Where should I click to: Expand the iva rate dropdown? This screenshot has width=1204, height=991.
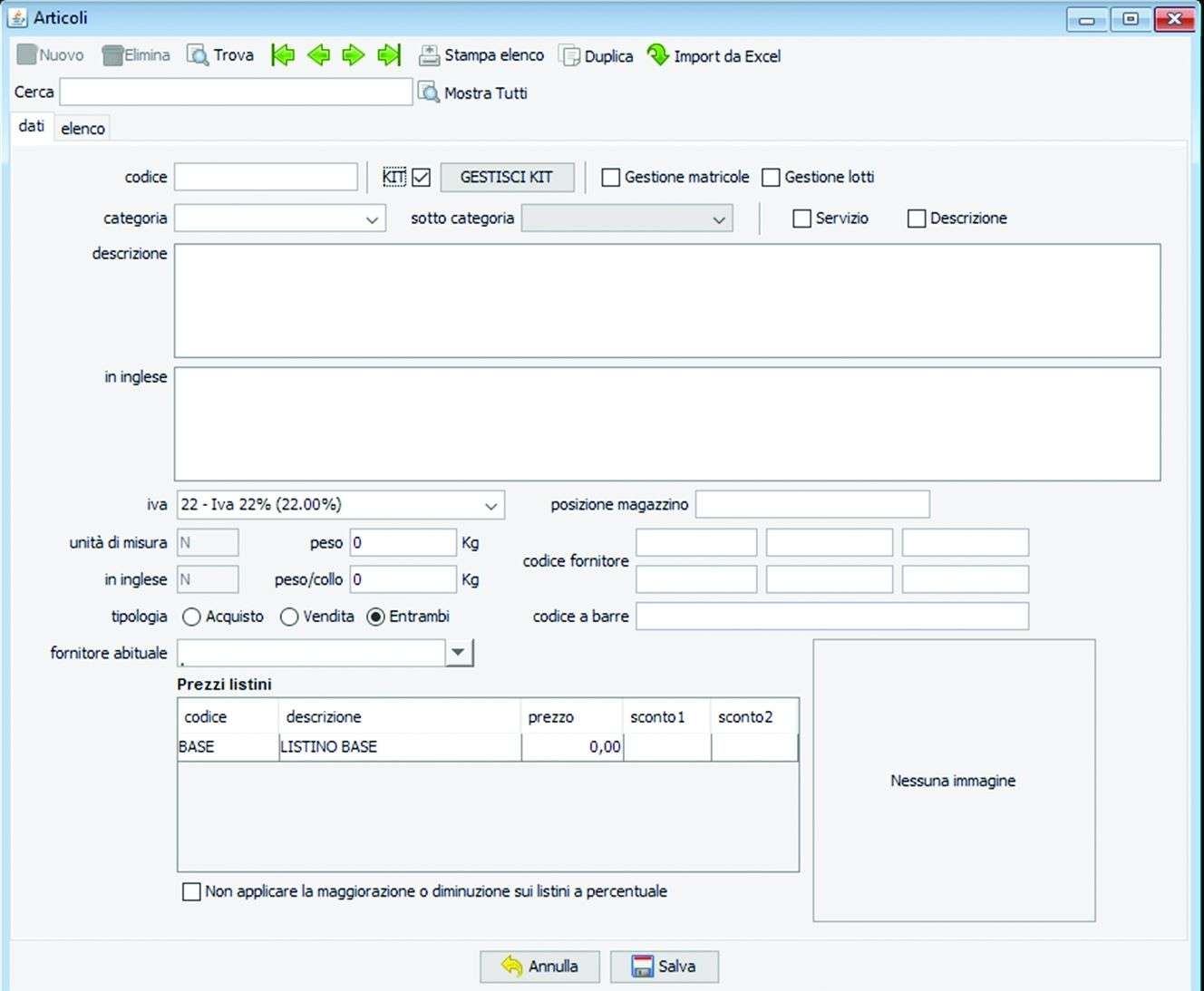(x=490, y=506)
